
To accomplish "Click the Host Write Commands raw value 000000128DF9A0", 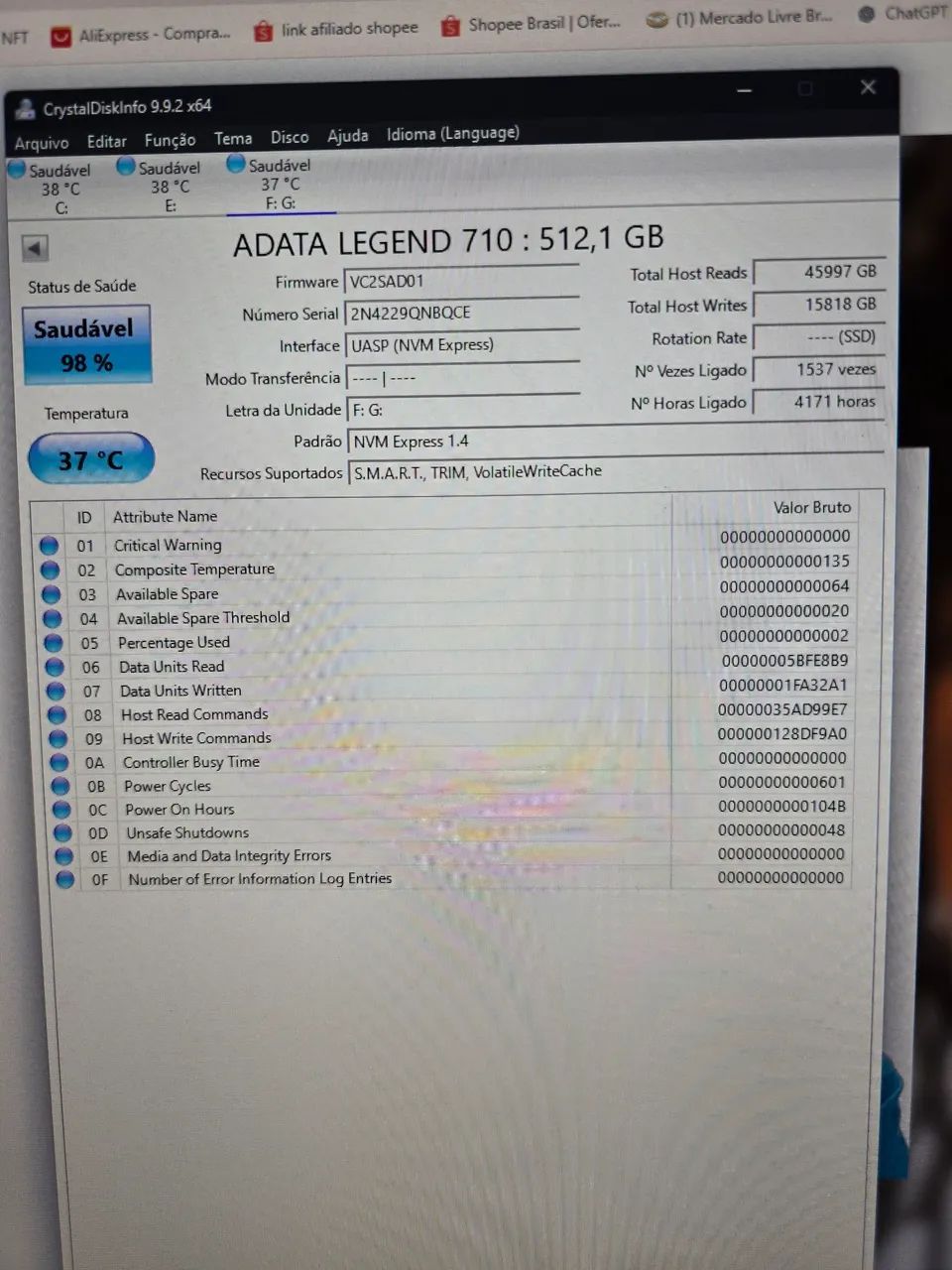I will click(782, 733).
